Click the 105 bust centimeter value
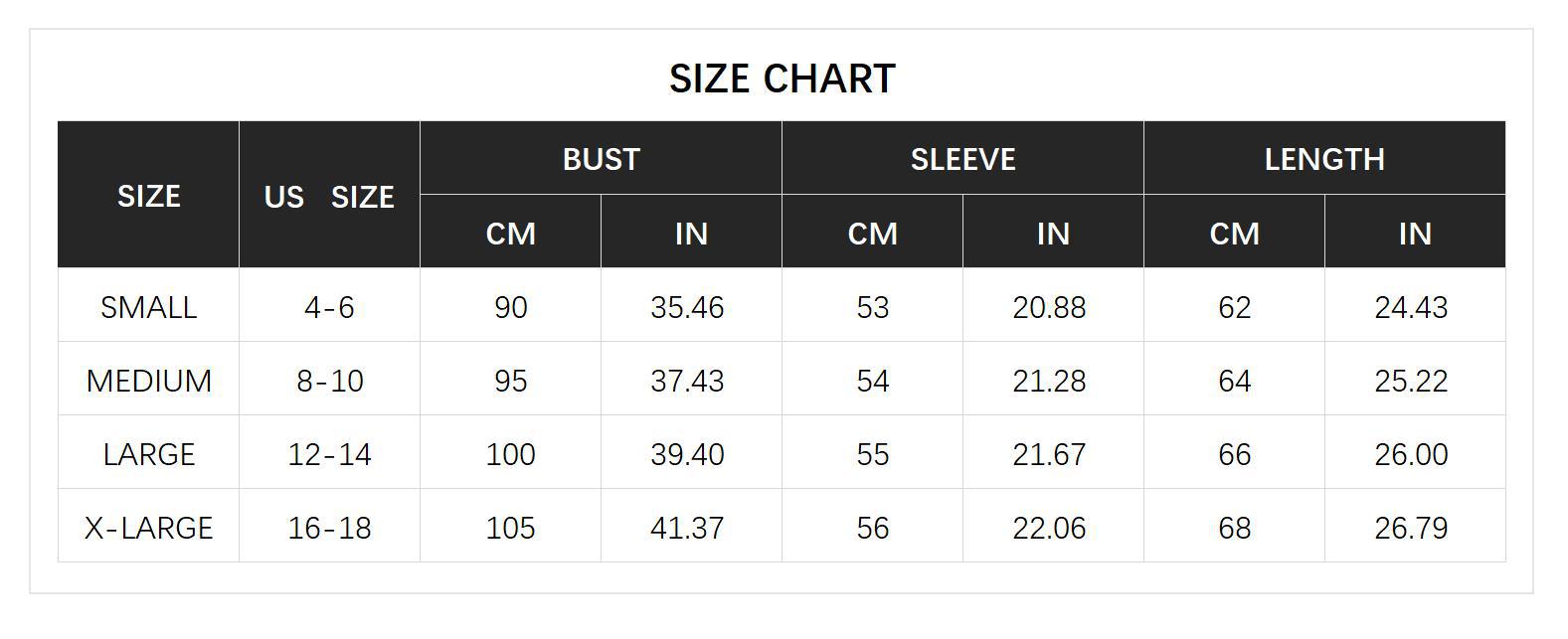The width and height of the screenshot is (1568, 639). pyautogui.click(x=510, y=528)
